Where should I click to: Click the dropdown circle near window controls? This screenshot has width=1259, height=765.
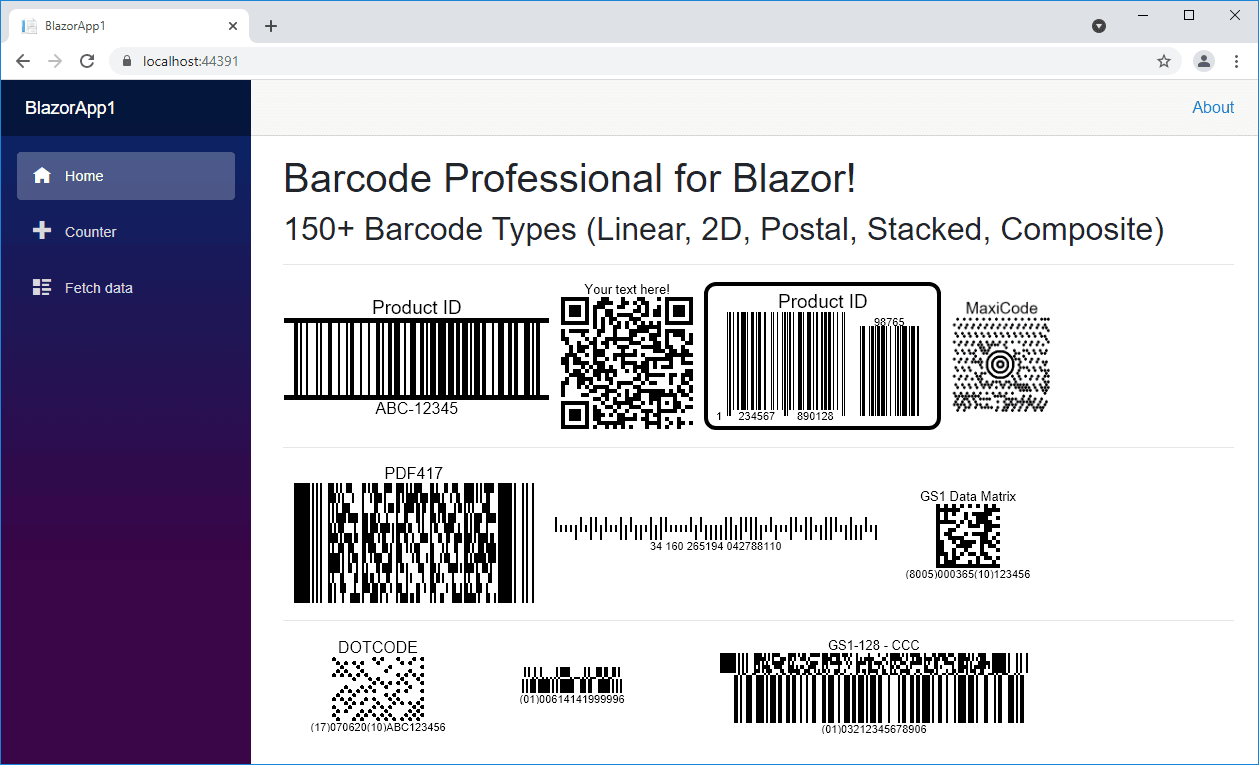click(x=1099, y=26)
